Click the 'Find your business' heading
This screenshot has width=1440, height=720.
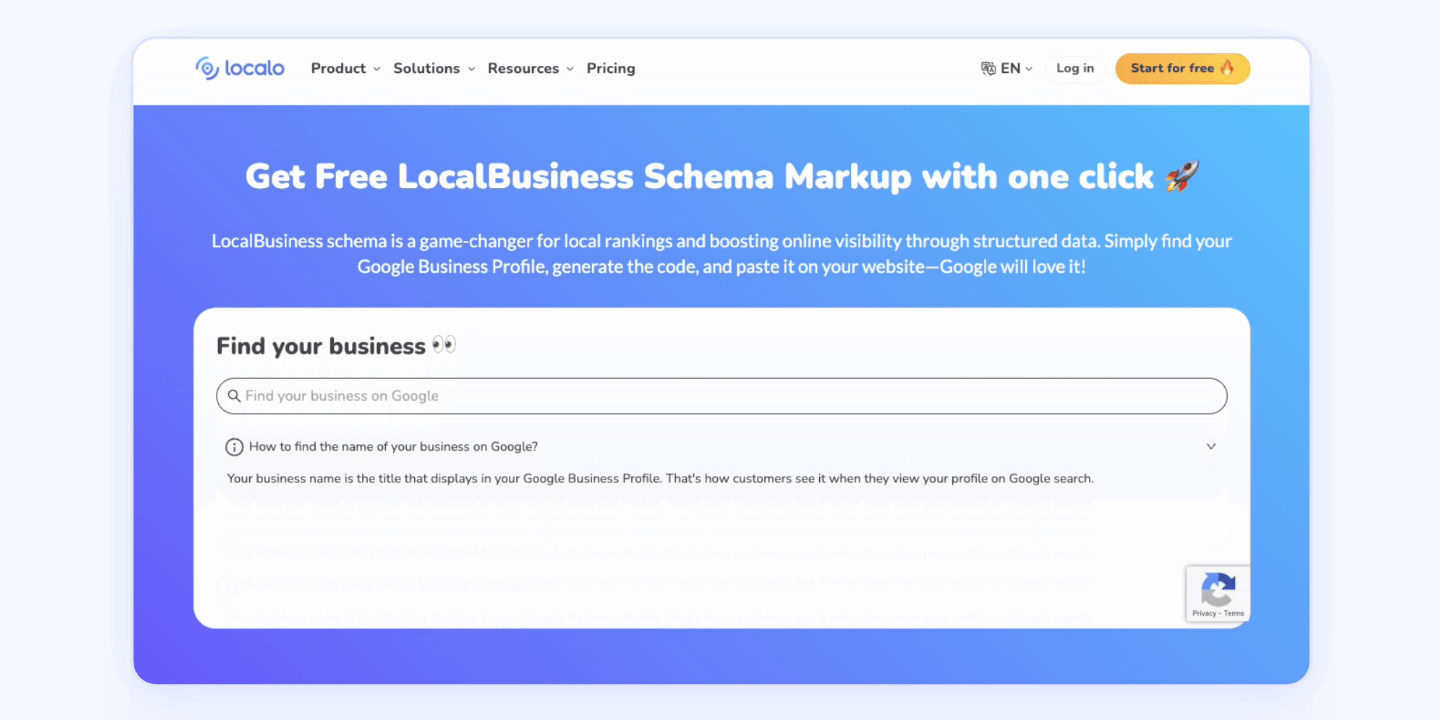coord(336,346)
